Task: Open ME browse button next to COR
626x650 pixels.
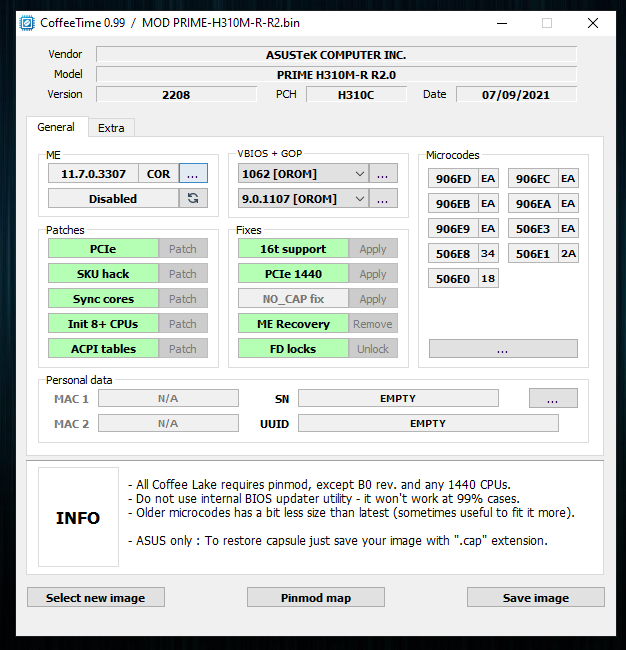Action: coord(193,174)
